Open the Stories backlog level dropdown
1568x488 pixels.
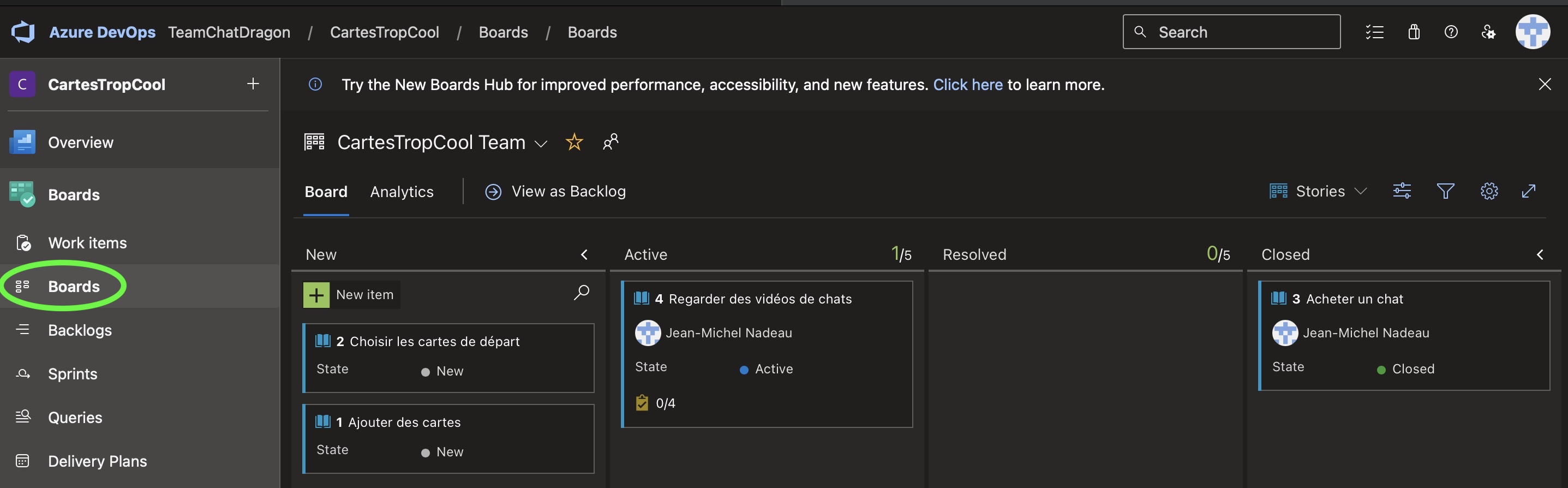pyautogui.click(x=1319, y=191)
